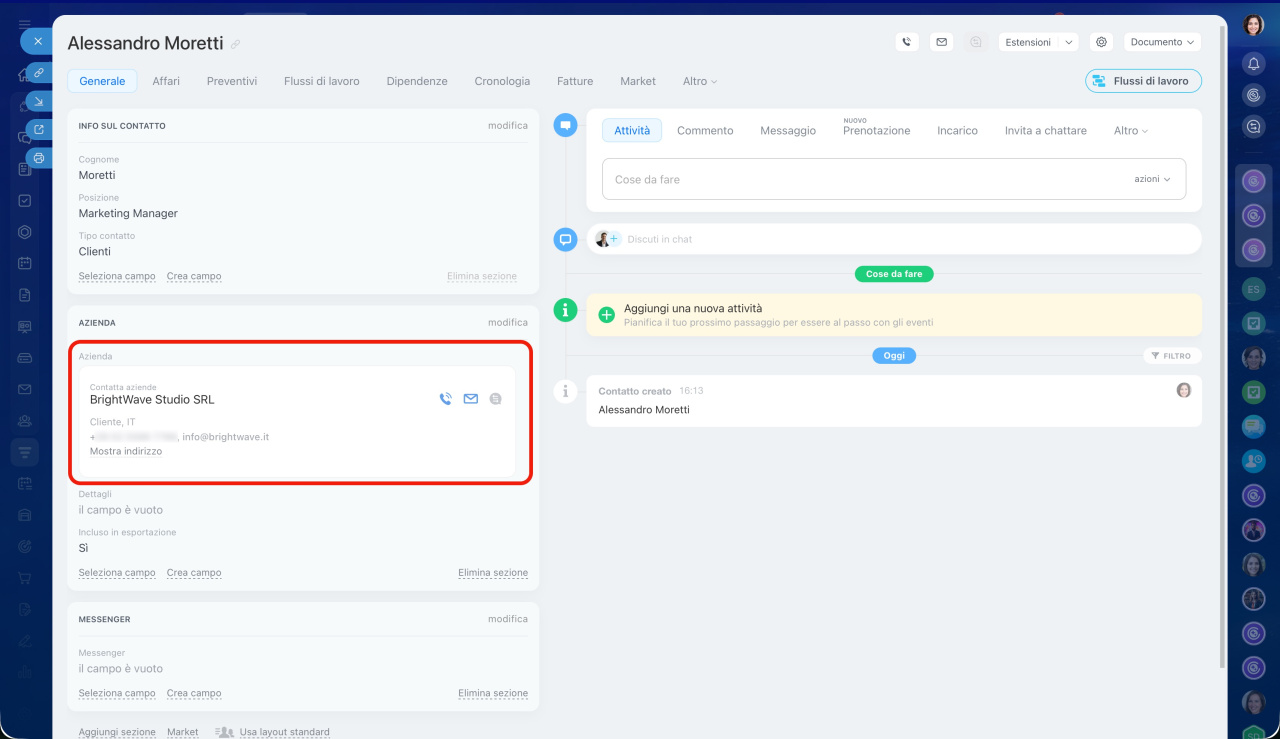Screen dimensions: 1280x739
Task: Email BrightWave Studio SRL via envelope icon
Action: pos(470,399)
